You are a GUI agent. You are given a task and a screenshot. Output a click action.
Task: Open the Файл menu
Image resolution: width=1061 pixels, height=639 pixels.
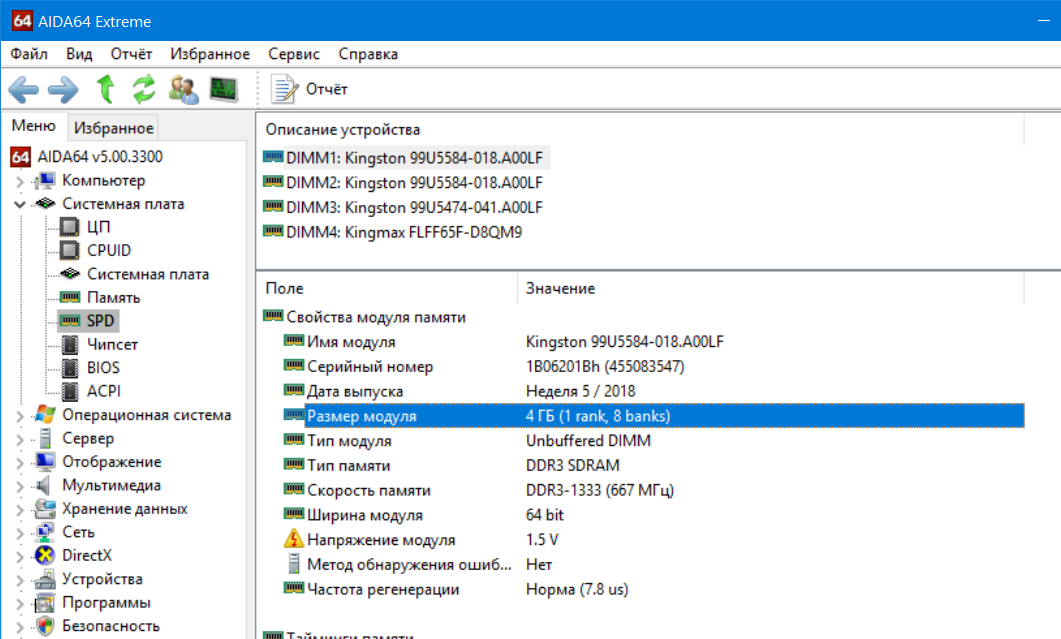[28, 54]
